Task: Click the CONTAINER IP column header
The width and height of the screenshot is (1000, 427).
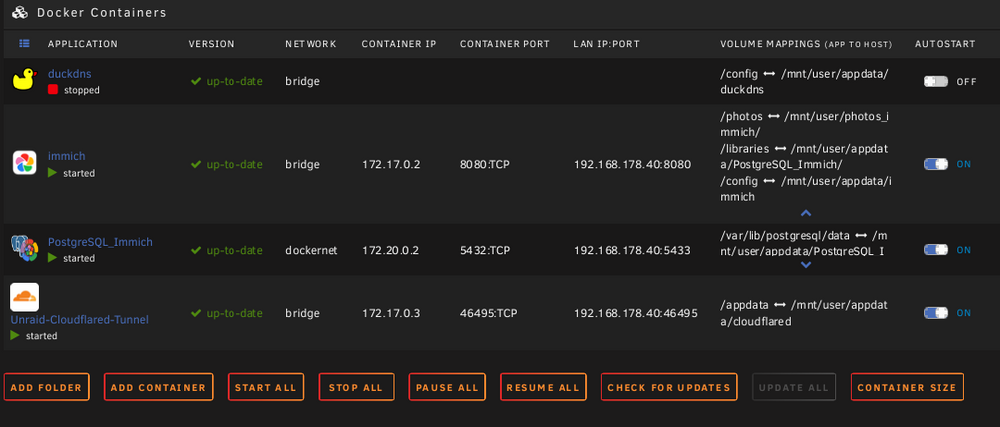Action: click(399, 44)
